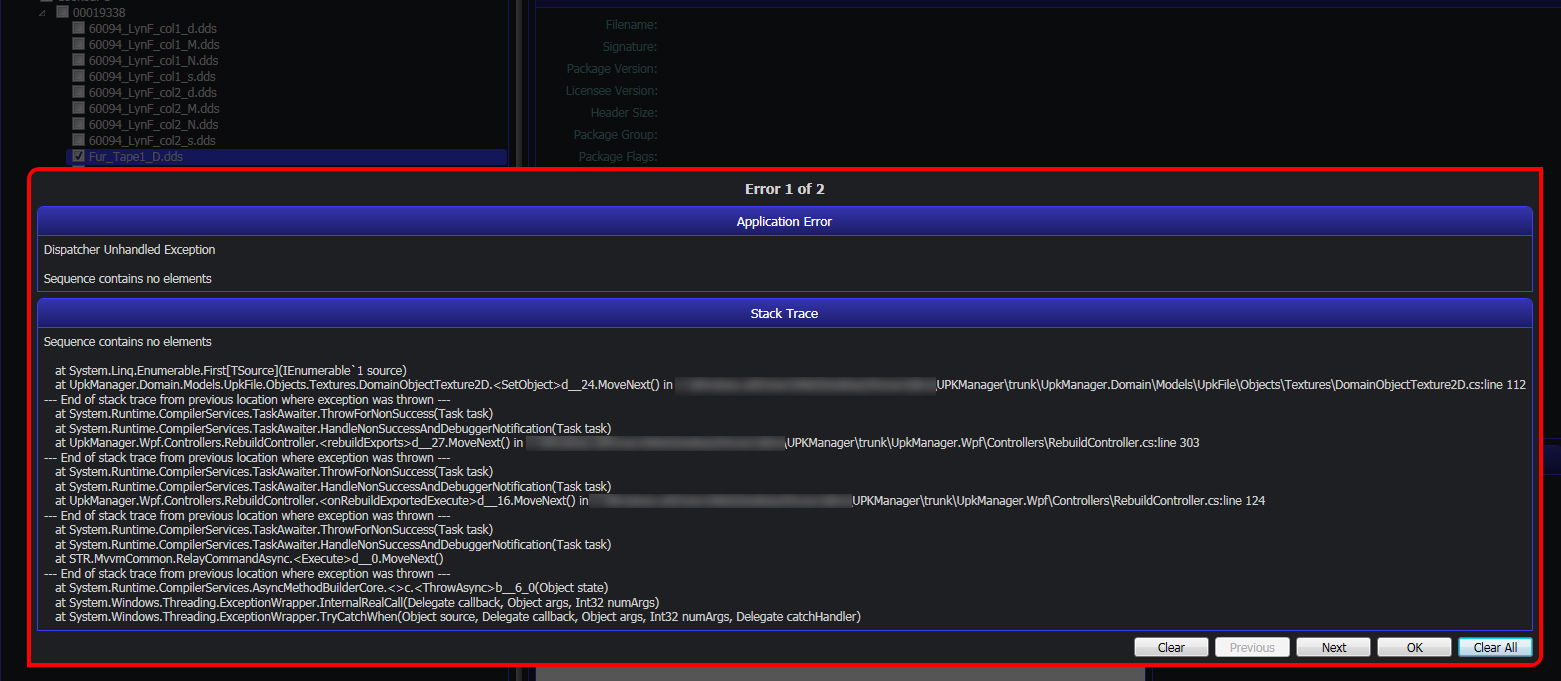Screen dimensions: 1561x681
Task: Click the Clear All button
Action: click(1495, 647)
